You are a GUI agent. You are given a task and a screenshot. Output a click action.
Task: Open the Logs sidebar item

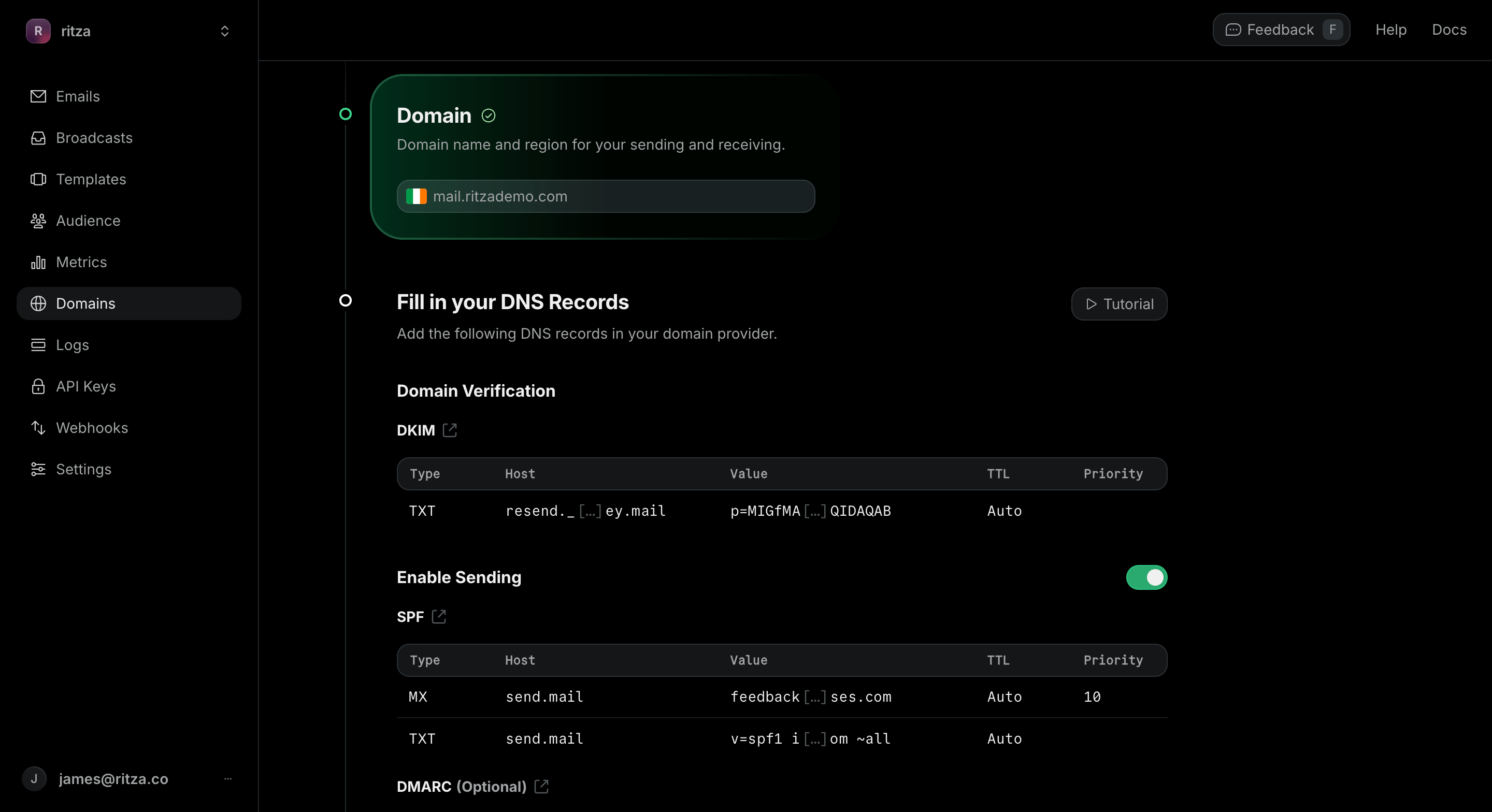pos(73,345)
